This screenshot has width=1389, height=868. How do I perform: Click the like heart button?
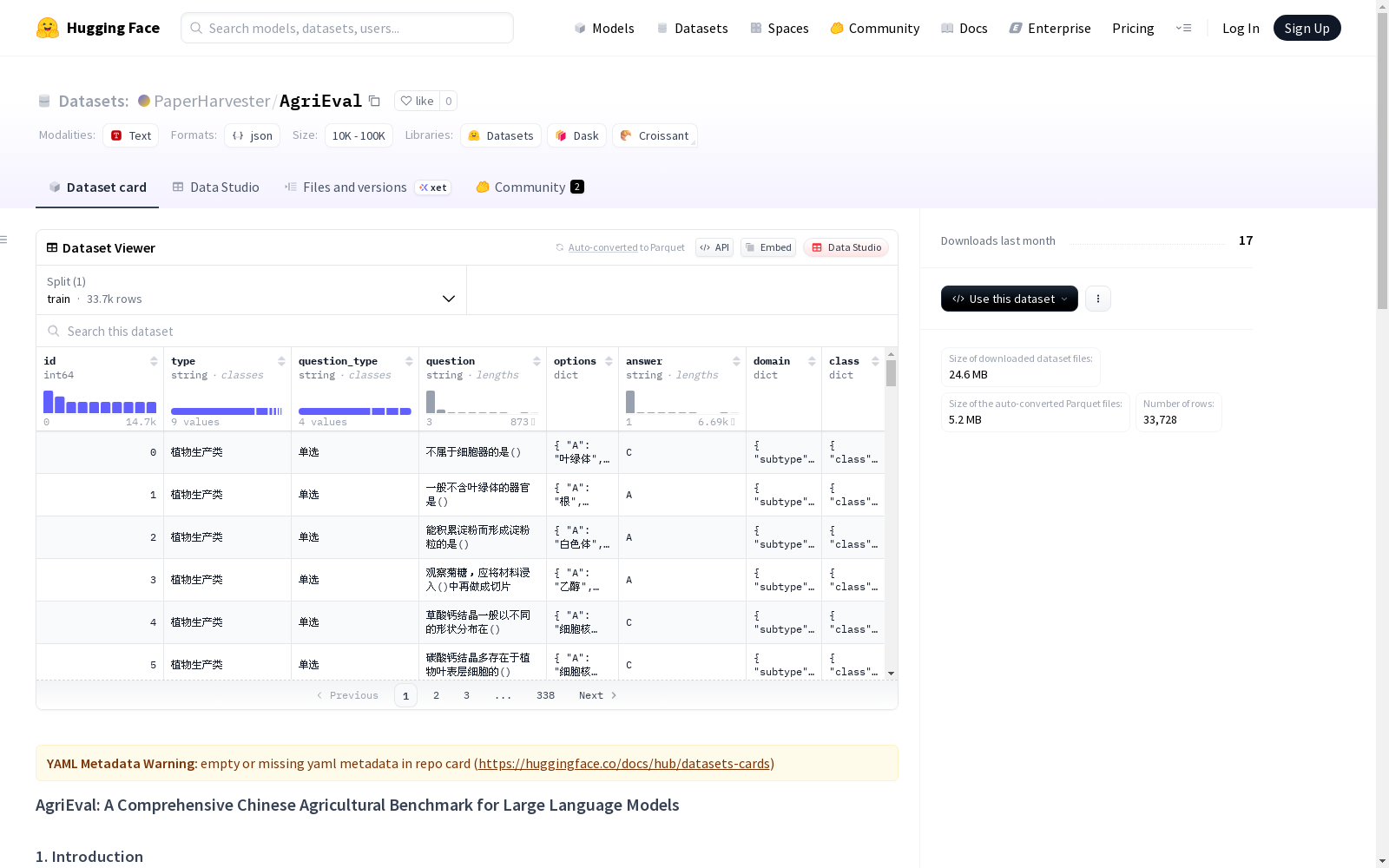(417, 101)
